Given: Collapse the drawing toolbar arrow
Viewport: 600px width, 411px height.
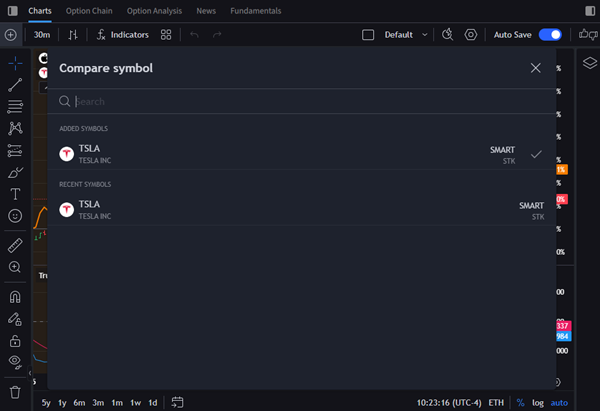Looking at the screenshot, I should pos(30,373).
